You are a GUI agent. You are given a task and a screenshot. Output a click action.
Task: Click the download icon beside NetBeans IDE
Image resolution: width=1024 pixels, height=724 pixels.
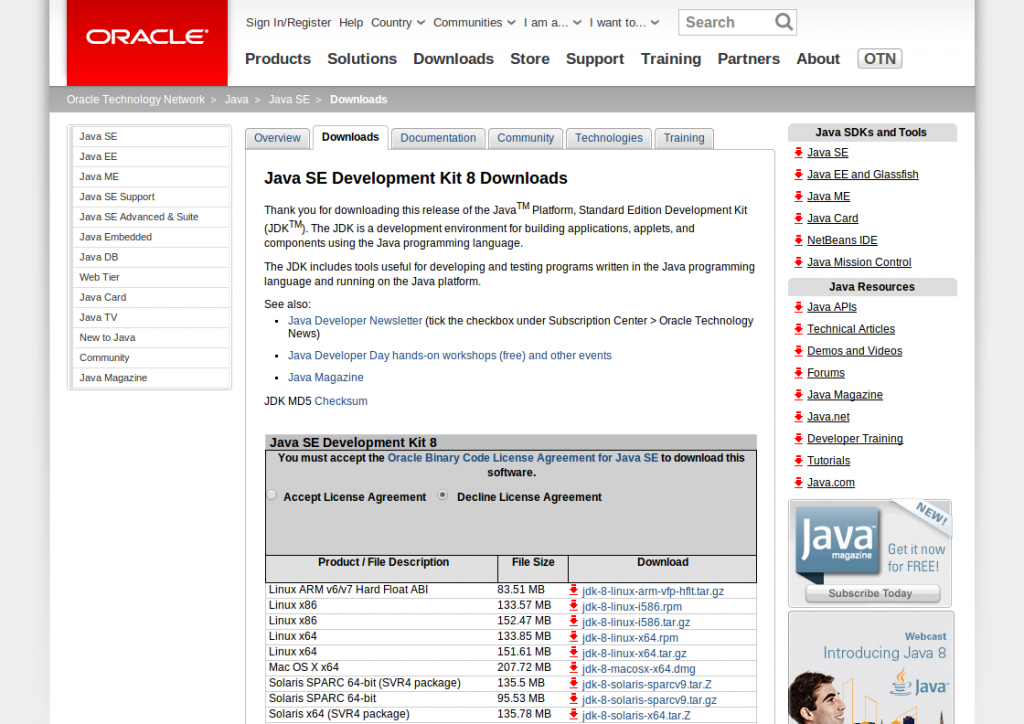pyautogui.click(x=797, y=240)
